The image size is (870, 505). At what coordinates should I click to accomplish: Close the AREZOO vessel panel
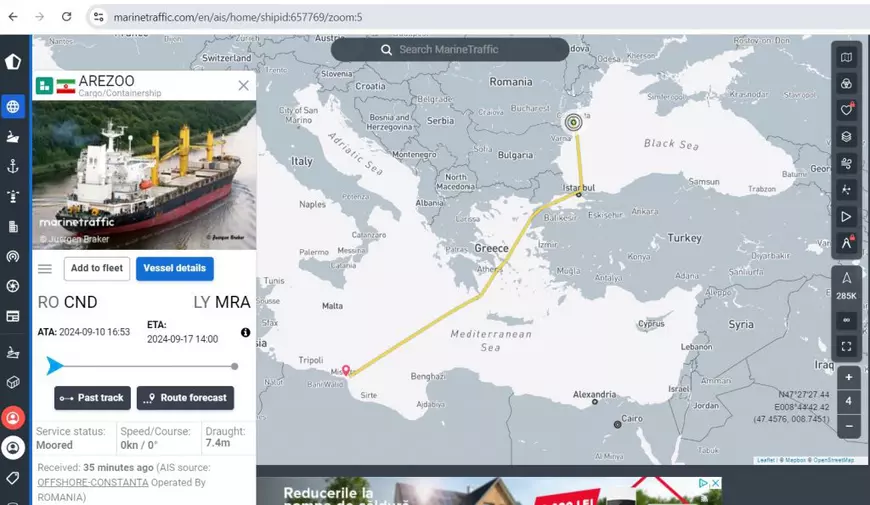[243, 85]
